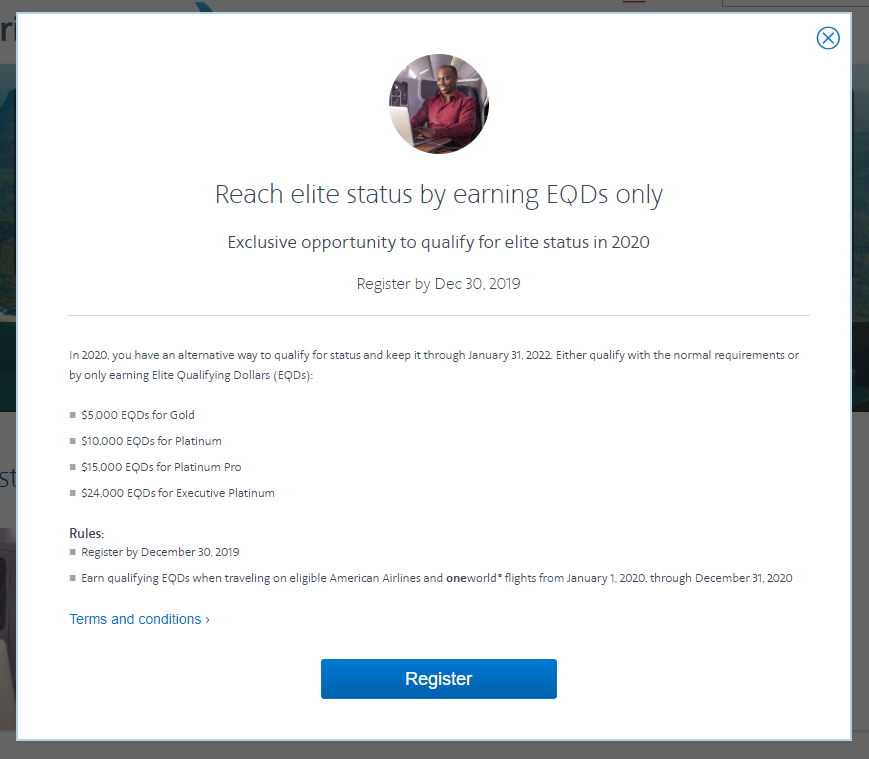The height and width of the screenshot is (759, 869).
Task: Close the elite status popup
Action: click(x=828, y=38)
